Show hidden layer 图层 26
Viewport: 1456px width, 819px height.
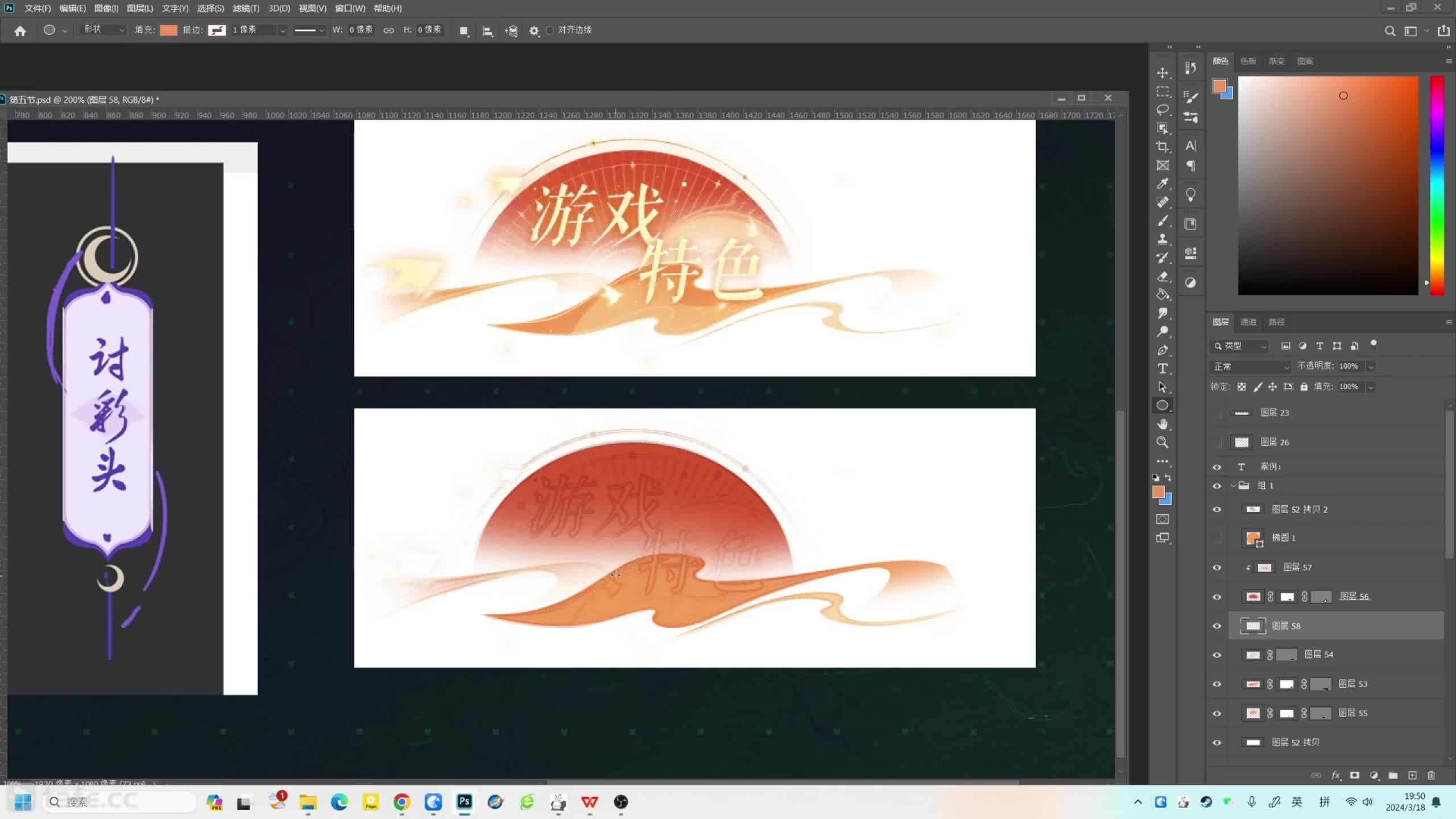[1217, 442]
